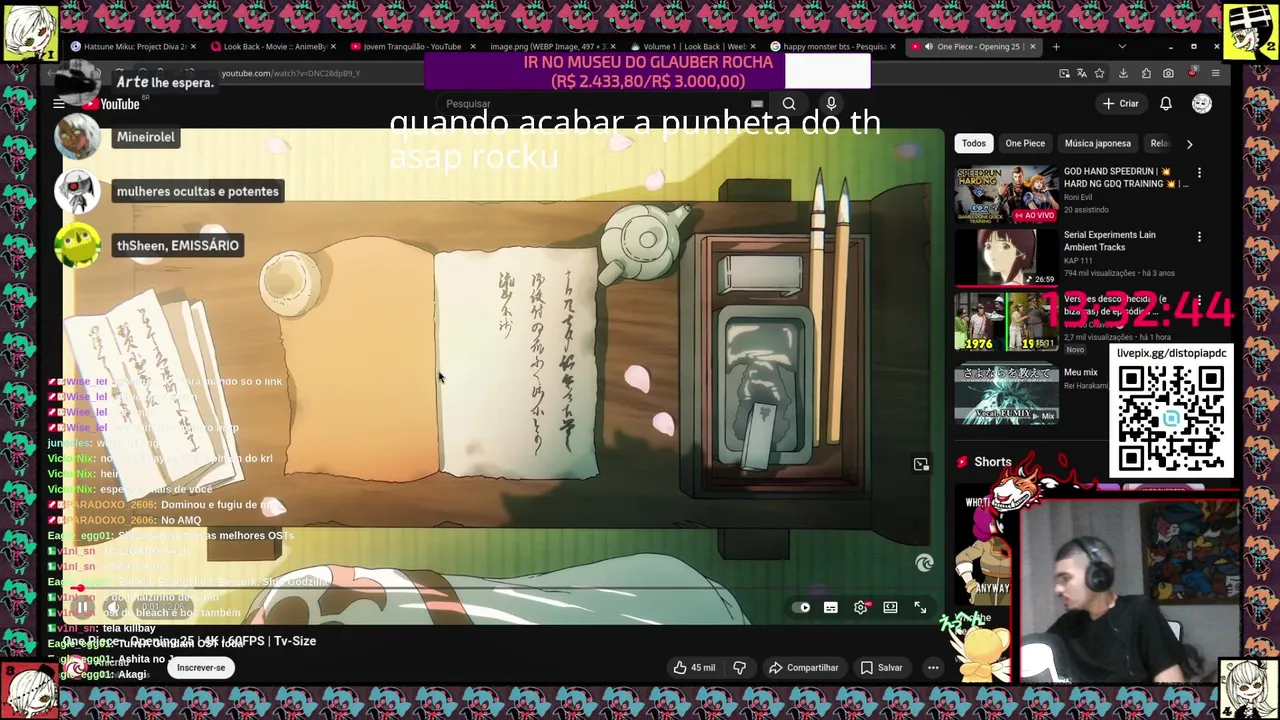Close the One Piece Opening 25 tab
Viewport: 1280px width, 720px height.
click(x=1032, y=46)
